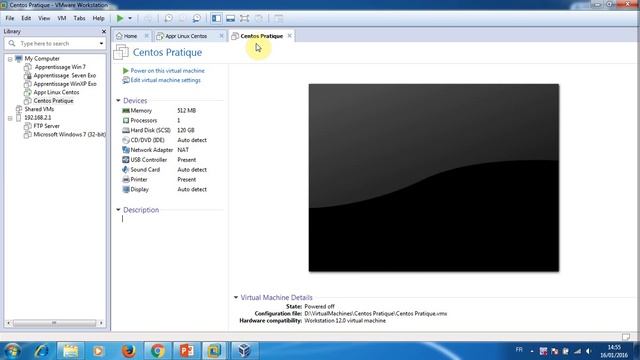Screen dimensions: 640x360
Task: Enter full screen mode via toolbar icon
Action: pyautogui.click(x=244, y=18)
